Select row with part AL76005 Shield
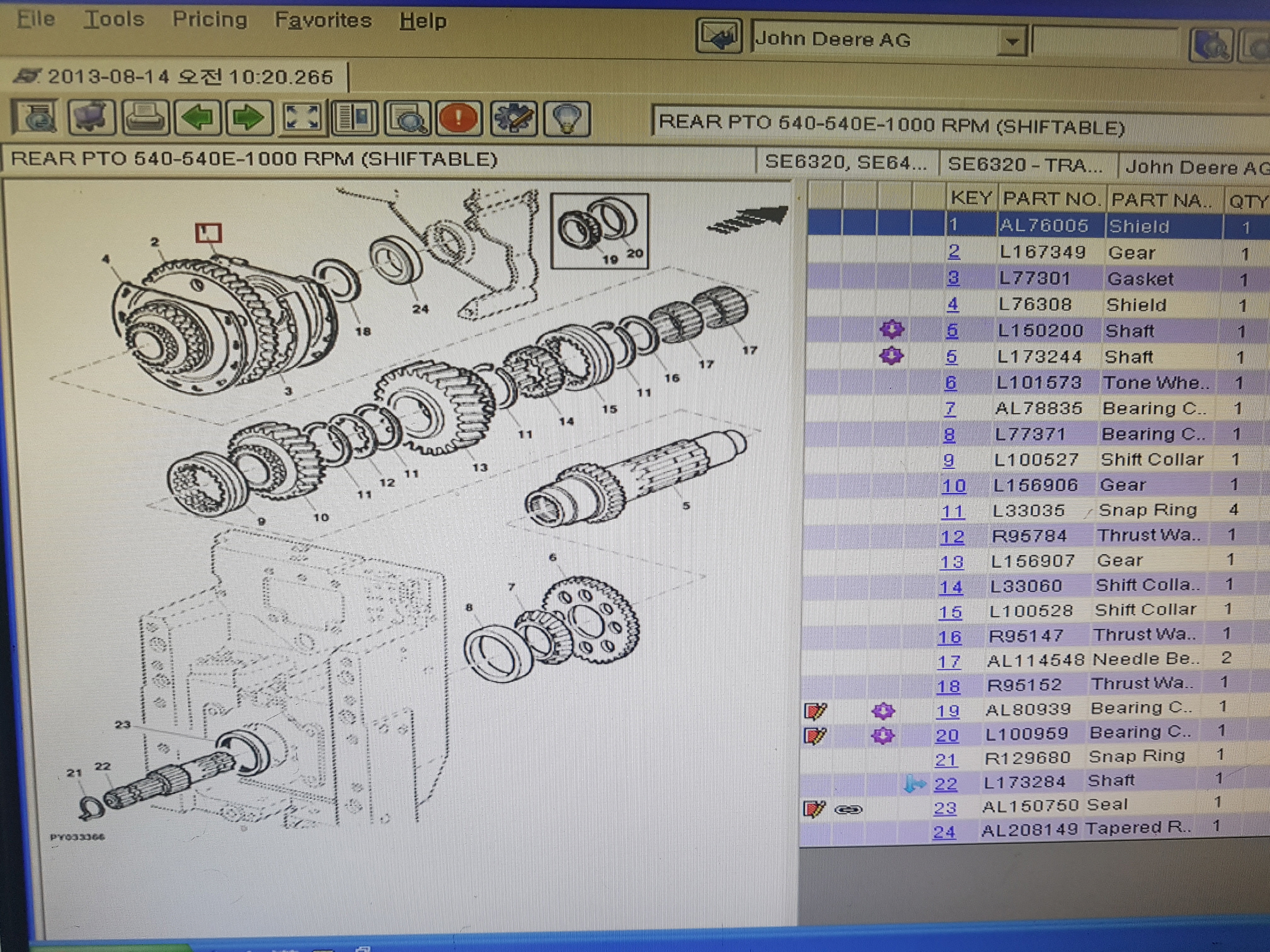1270x952 pixels. tap(1038, 225)
